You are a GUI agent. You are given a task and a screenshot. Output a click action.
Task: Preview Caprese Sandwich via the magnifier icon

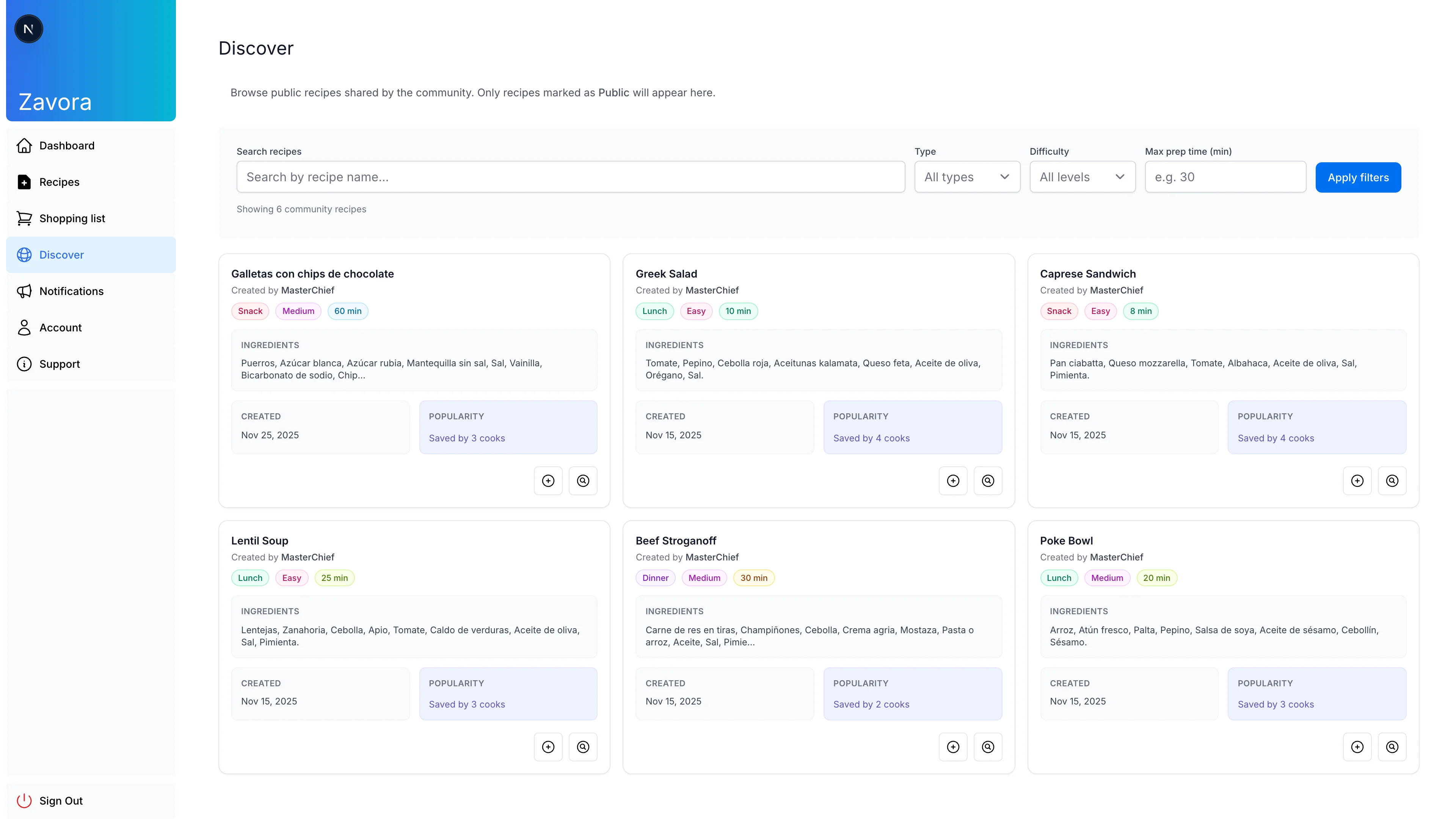[1392, 480]
